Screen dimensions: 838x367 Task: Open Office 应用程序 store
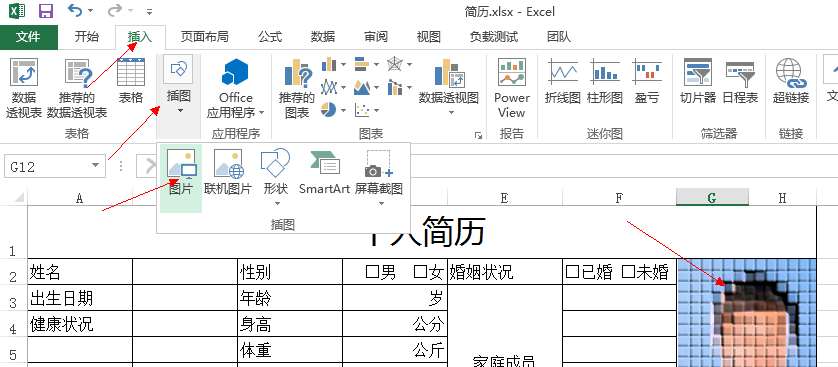(236, 88)
